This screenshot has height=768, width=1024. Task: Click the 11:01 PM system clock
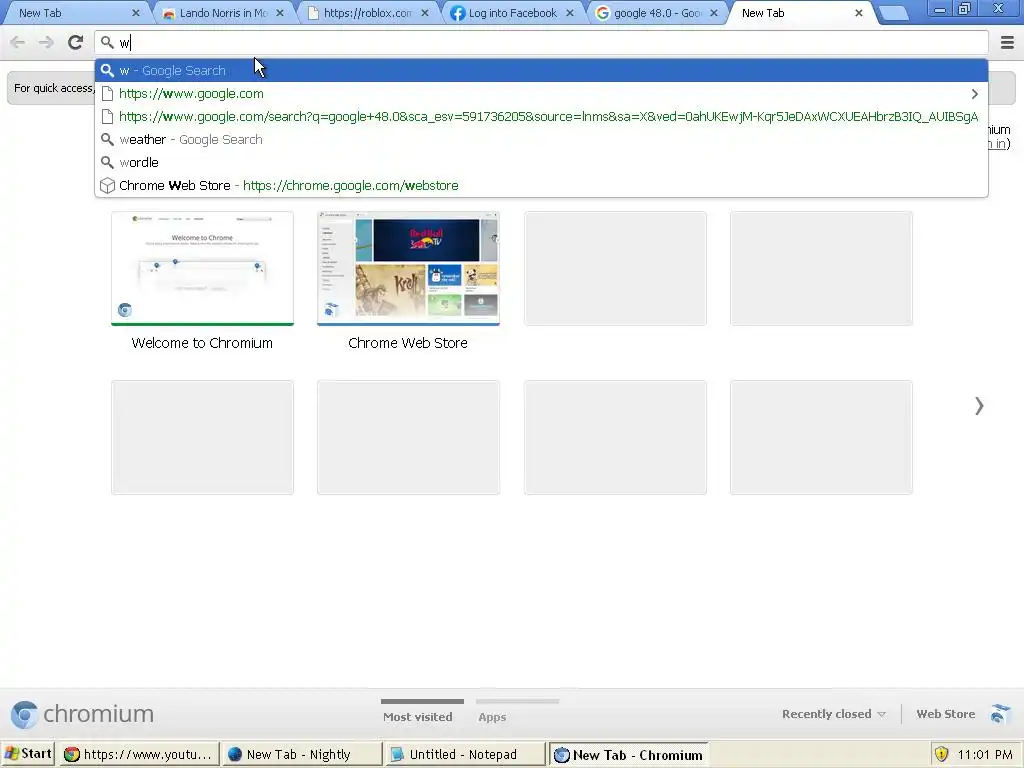(x=985, y=755)
